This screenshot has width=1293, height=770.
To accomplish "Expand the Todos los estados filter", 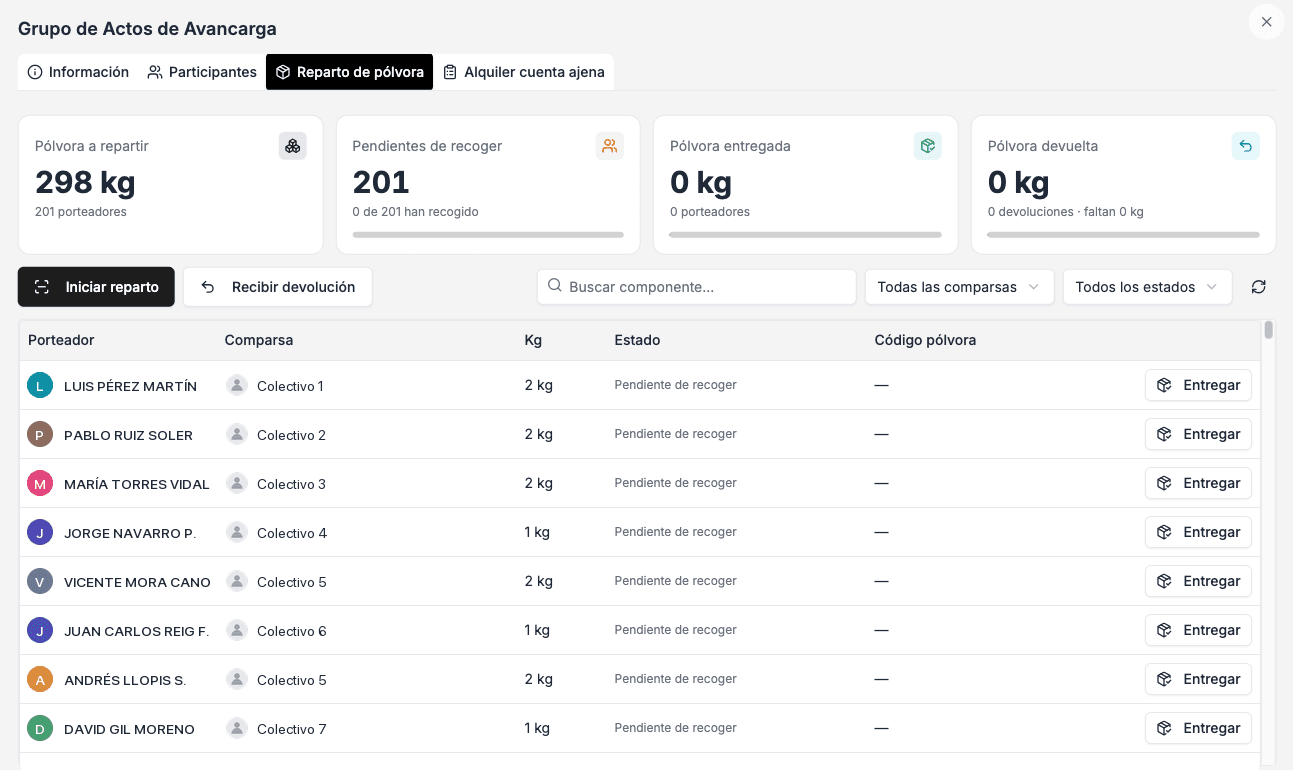I will (1148, 287).
